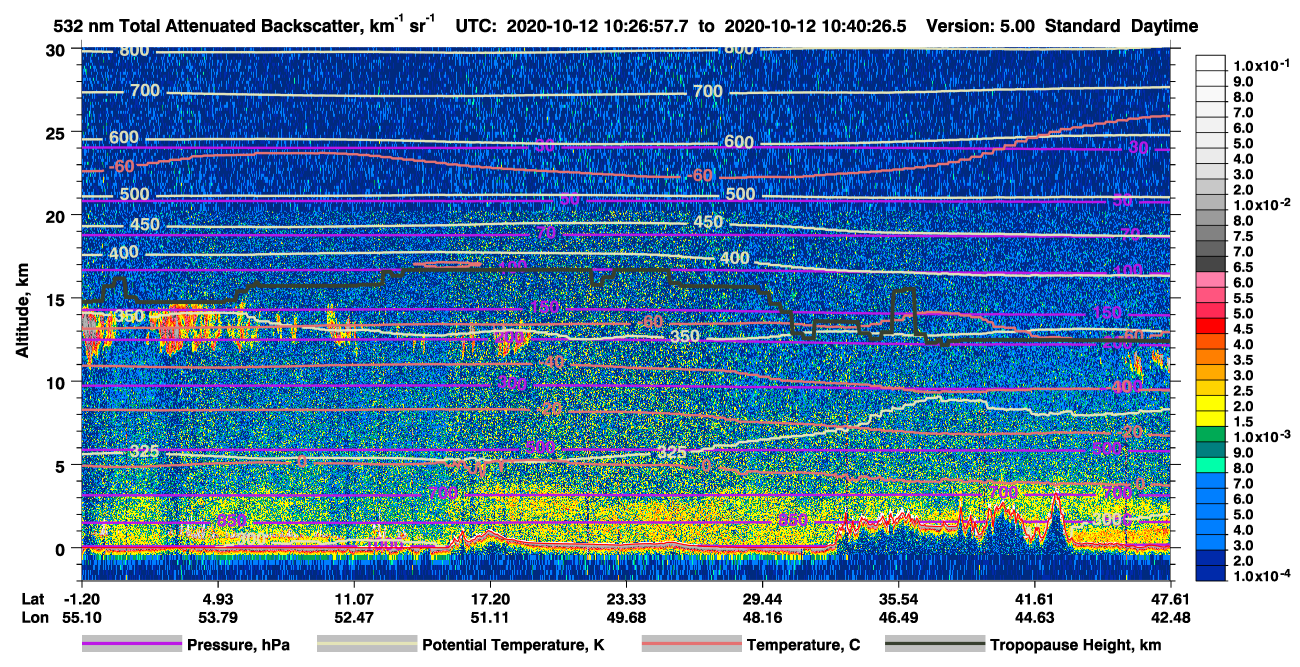This screenshot has width=1300, height=667.
Task: Click the 'Tropopause Height, km' legend label
Action: [1075, 645]
